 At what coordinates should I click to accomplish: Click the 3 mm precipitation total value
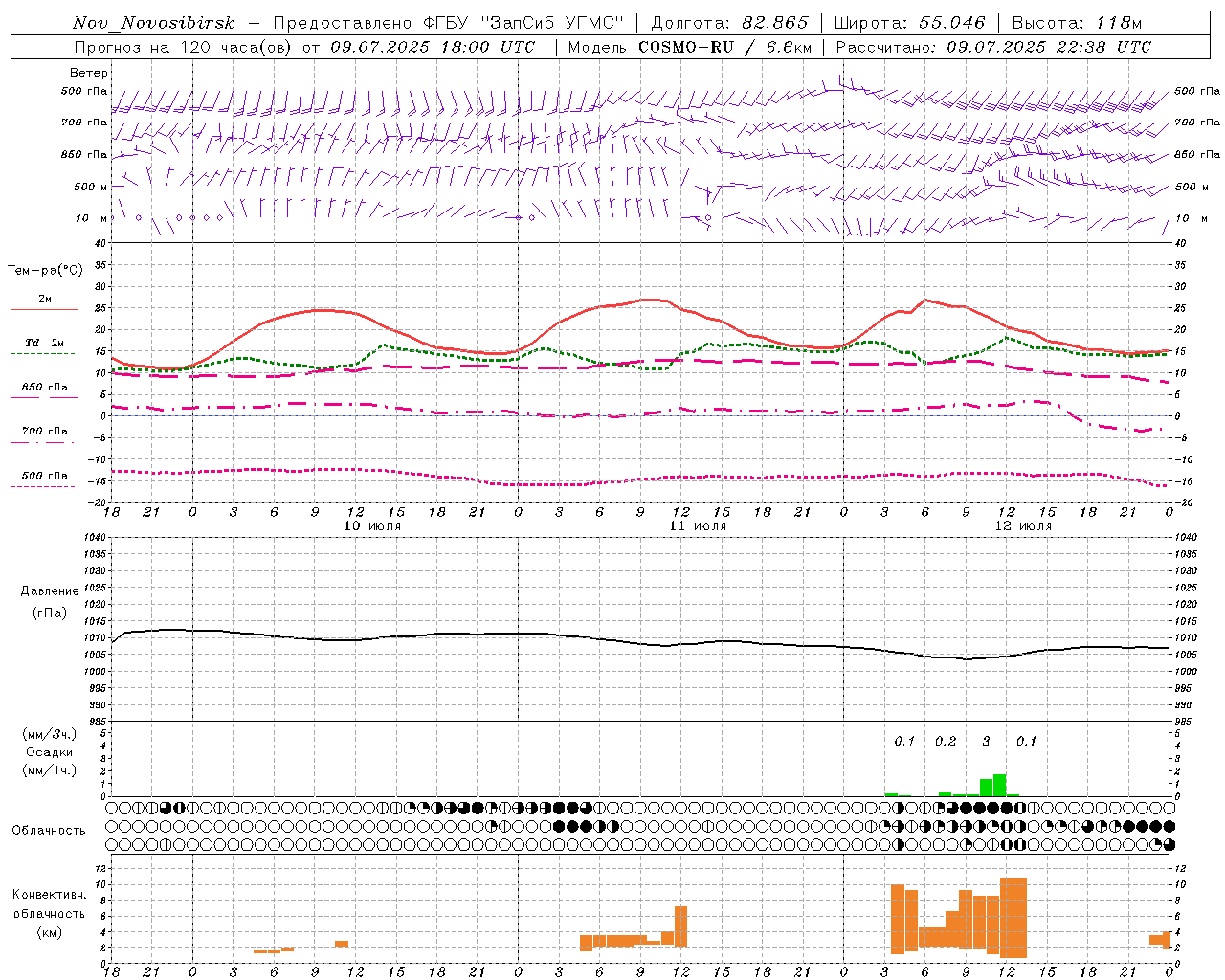point(987,741)
